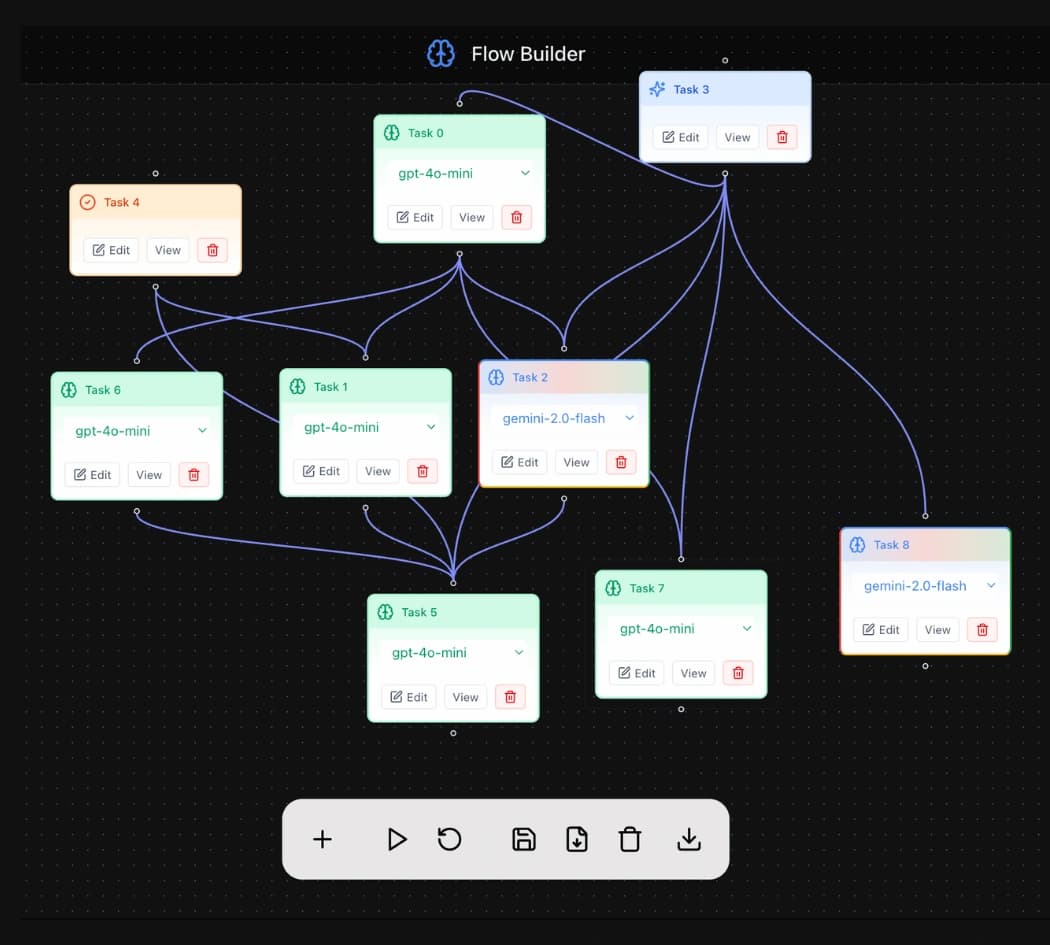This screenshot has width=1050, height=945.
Task: Delete Task 4 with its trash icon
Action: (x=212, y=250)
